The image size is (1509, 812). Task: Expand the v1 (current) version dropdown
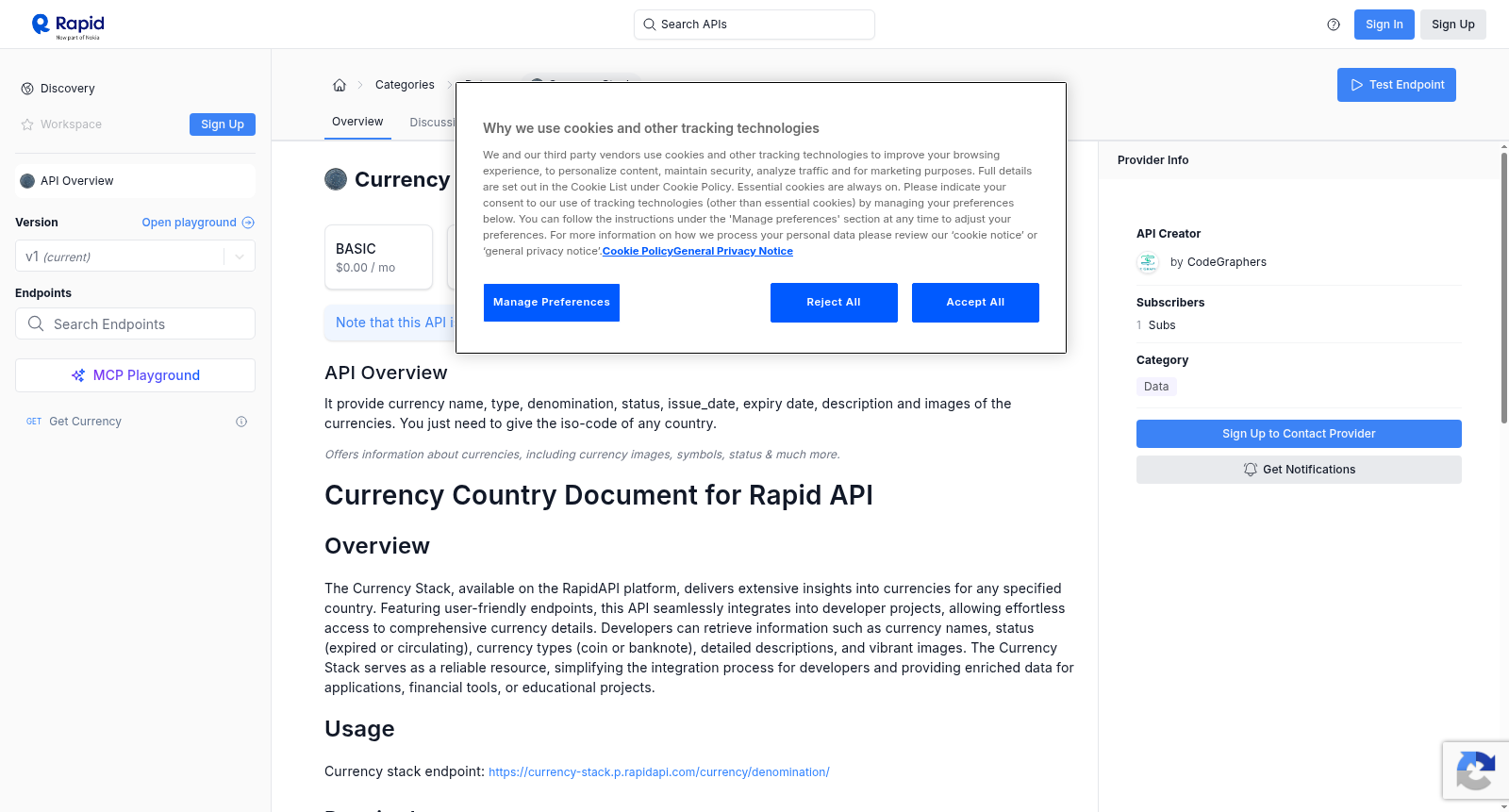135,257
